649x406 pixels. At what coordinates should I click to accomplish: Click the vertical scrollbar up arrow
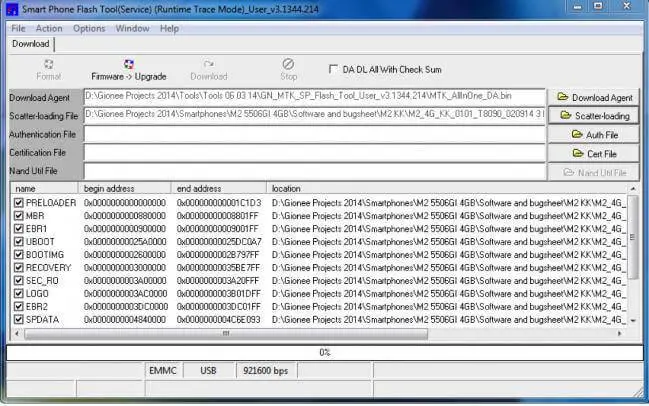[633, 189]
